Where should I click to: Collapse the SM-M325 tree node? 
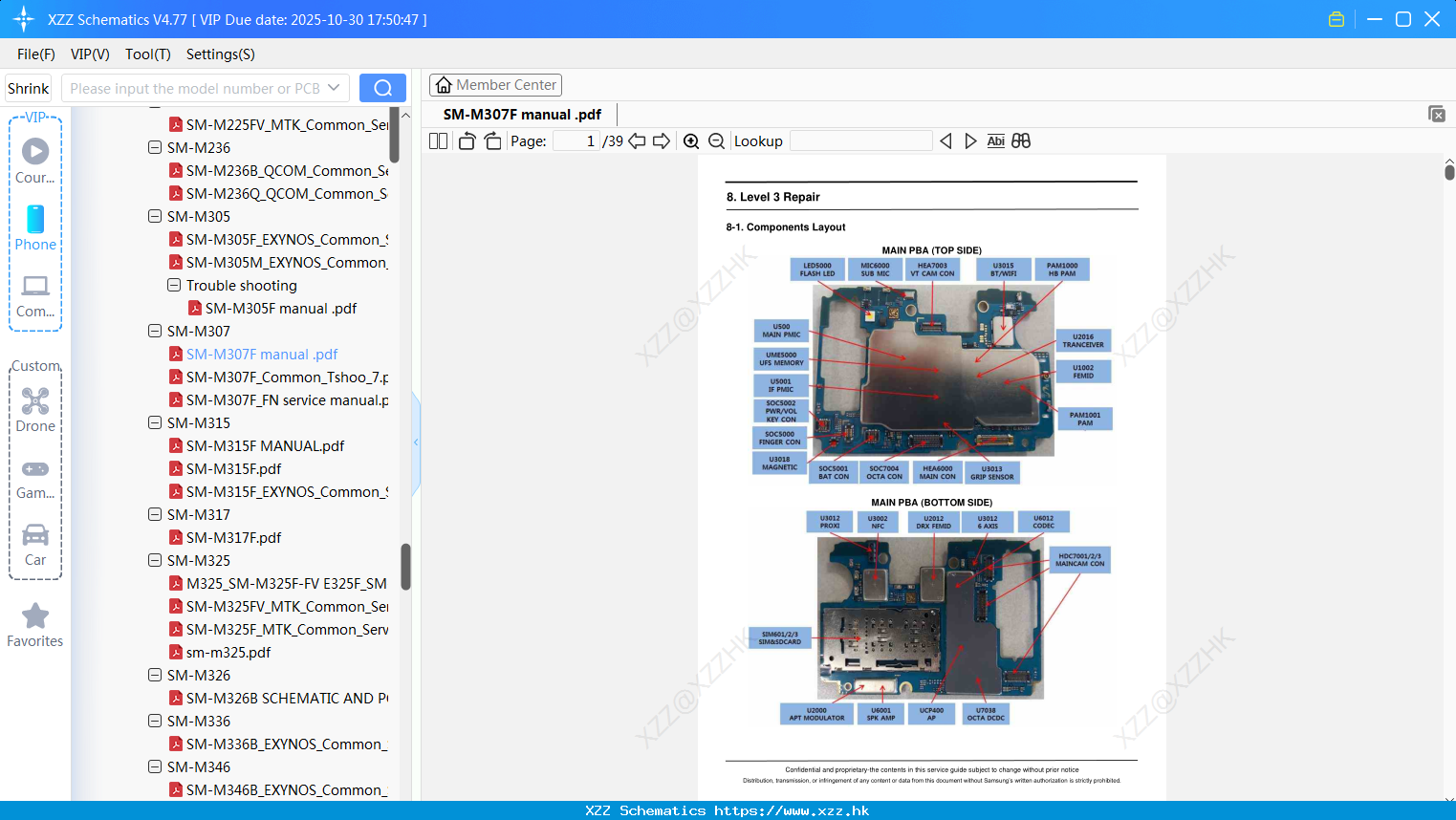pos(155,560)
